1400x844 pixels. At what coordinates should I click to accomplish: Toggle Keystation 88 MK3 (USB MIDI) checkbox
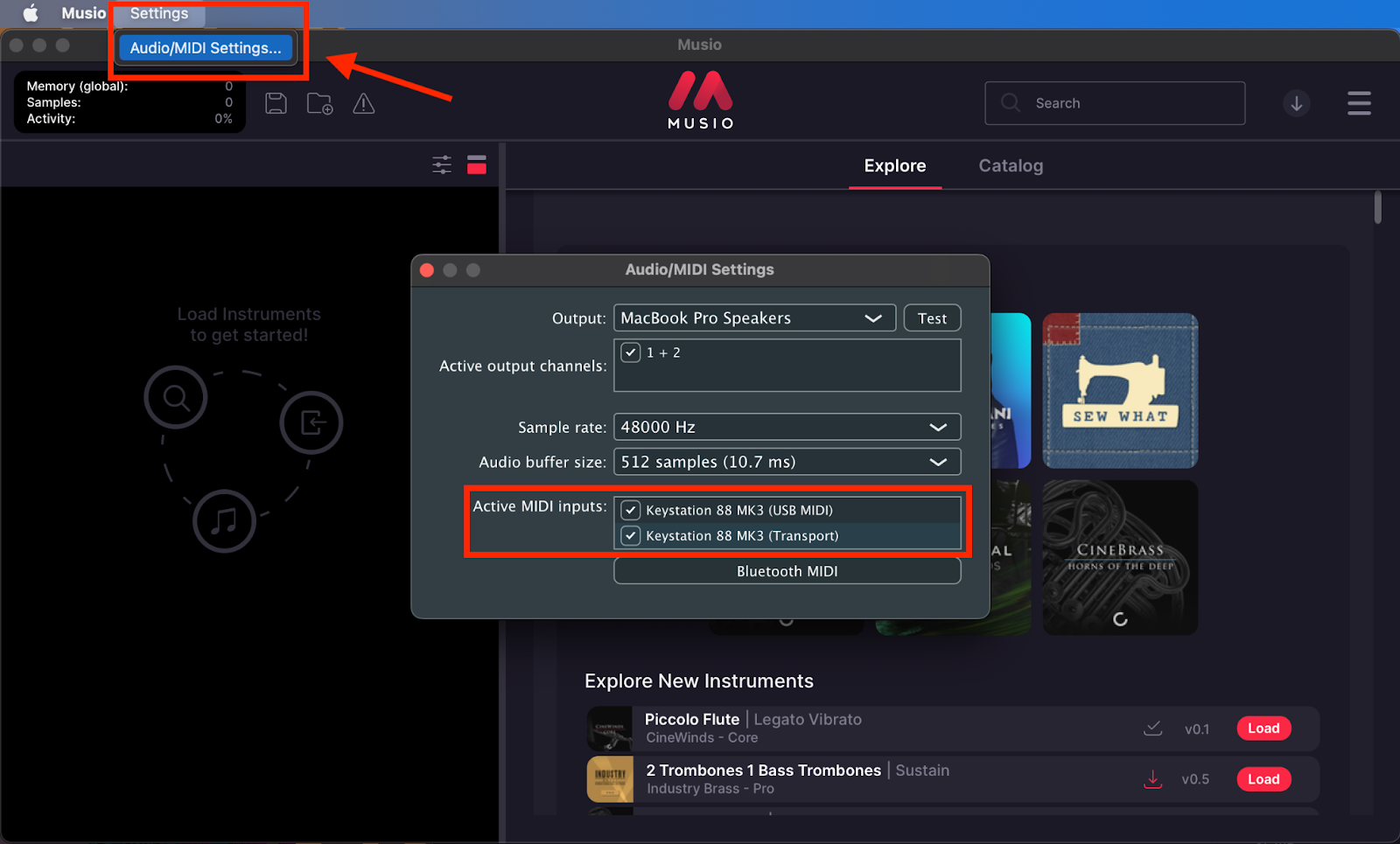click(631, 510)
